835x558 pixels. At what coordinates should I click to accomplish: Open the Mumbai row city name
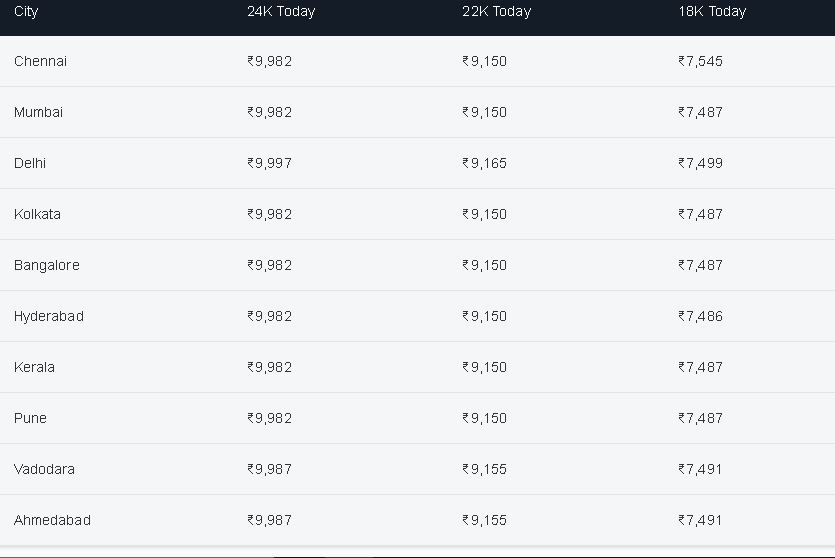38,112
